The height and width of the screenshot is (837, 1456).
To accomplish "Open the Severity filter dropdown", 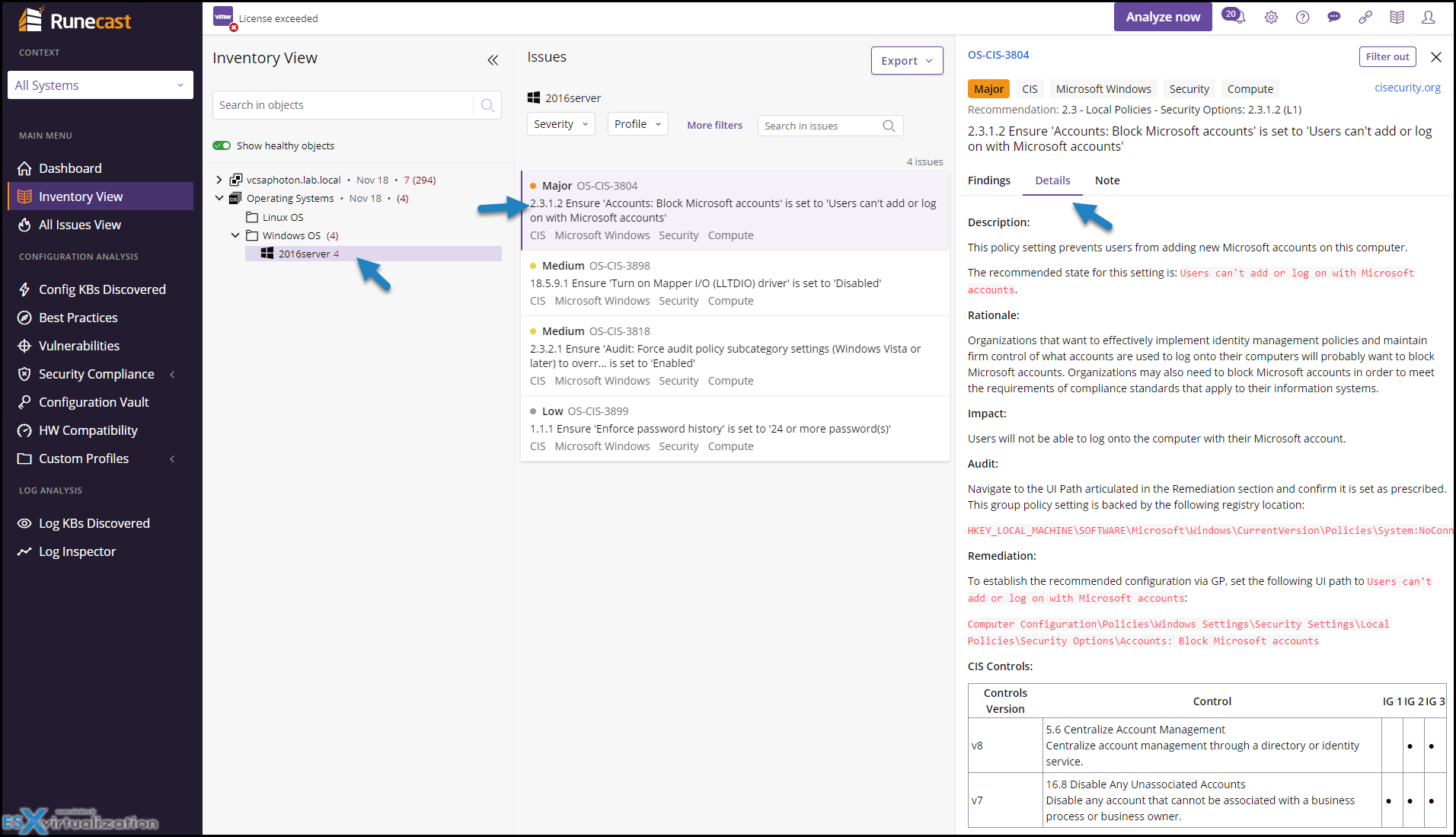I will [561, 124].
